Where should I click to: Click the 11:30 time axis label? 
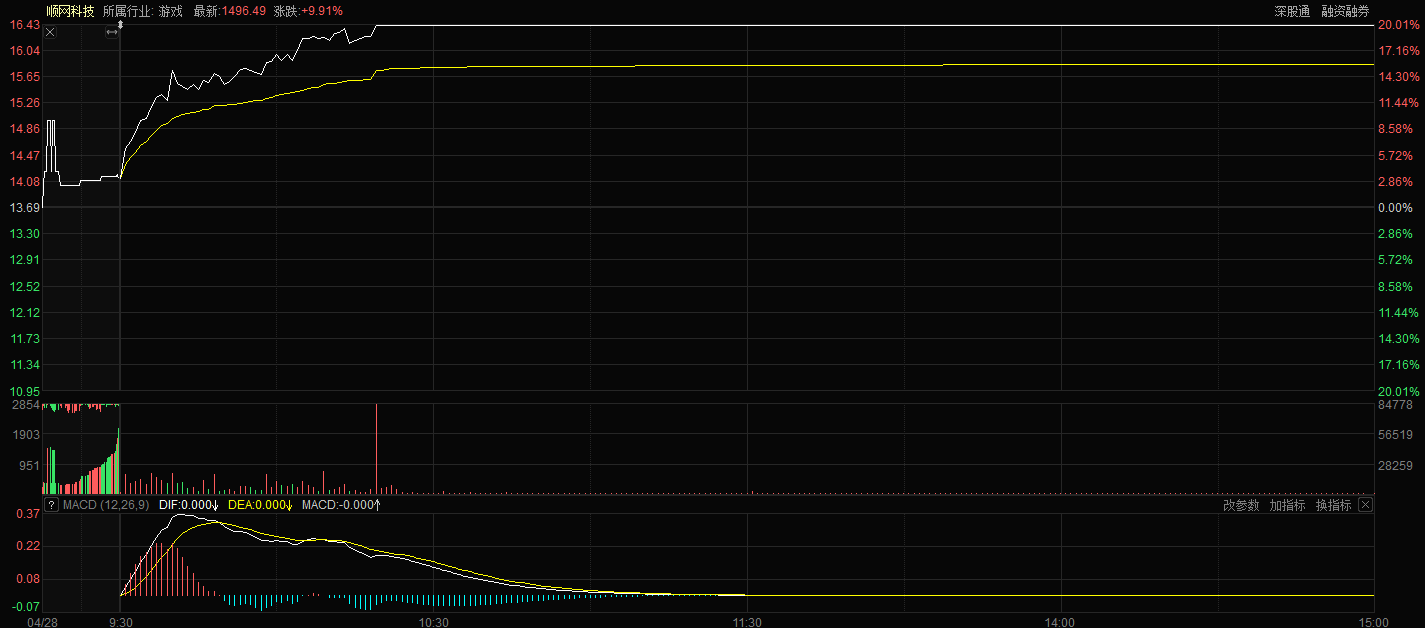coord(746,621)
